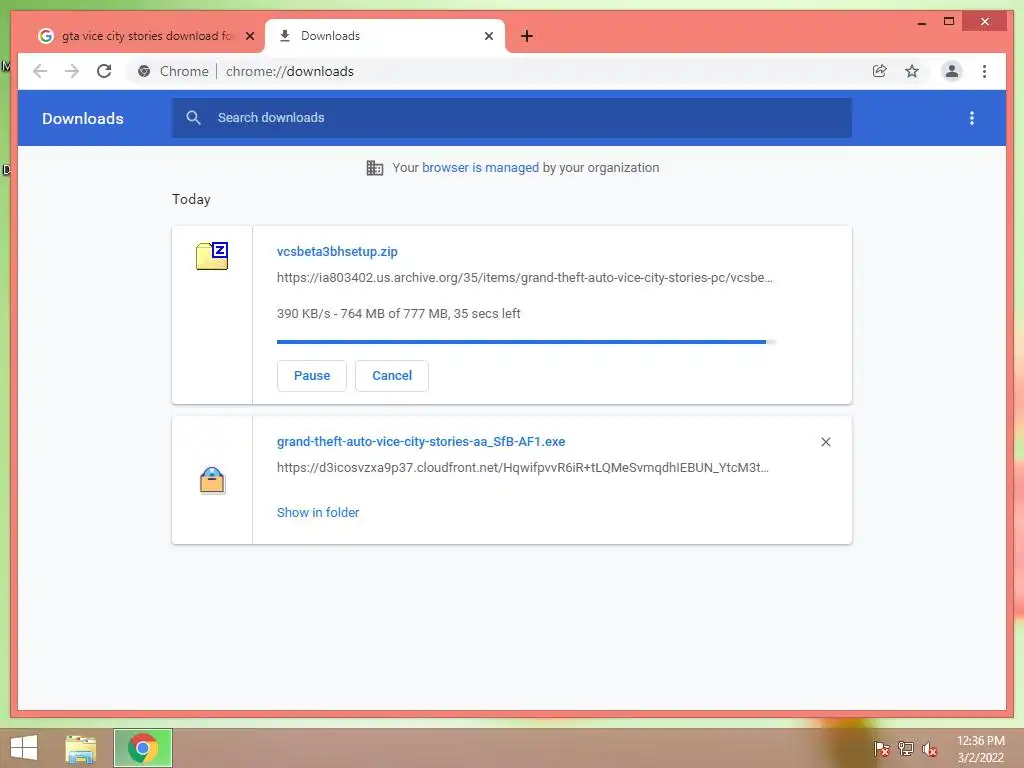Click the 'Today' date heading
This screenshot has width=1024, height=768.
[x=191, y=199]
